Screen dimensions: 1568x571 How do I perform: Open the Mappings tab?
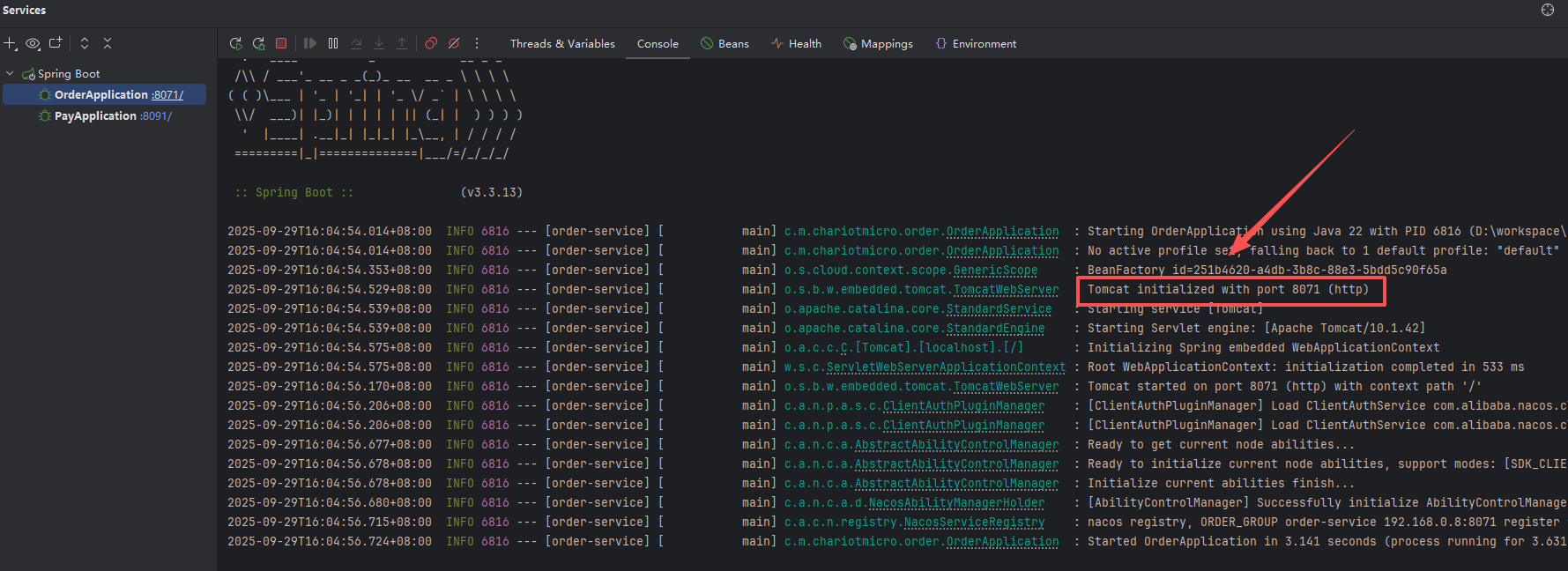point(878,43)
